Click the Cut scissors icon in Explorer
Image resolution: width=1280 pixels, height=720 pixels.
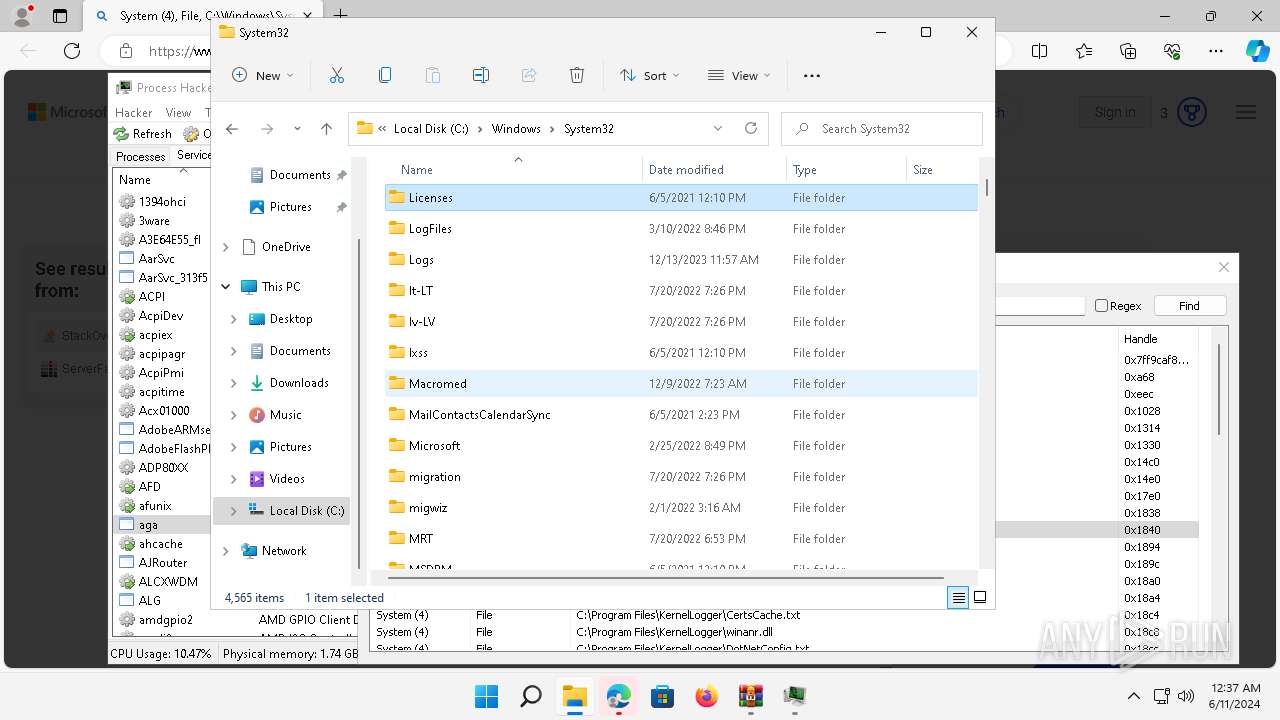pos(337,75)
